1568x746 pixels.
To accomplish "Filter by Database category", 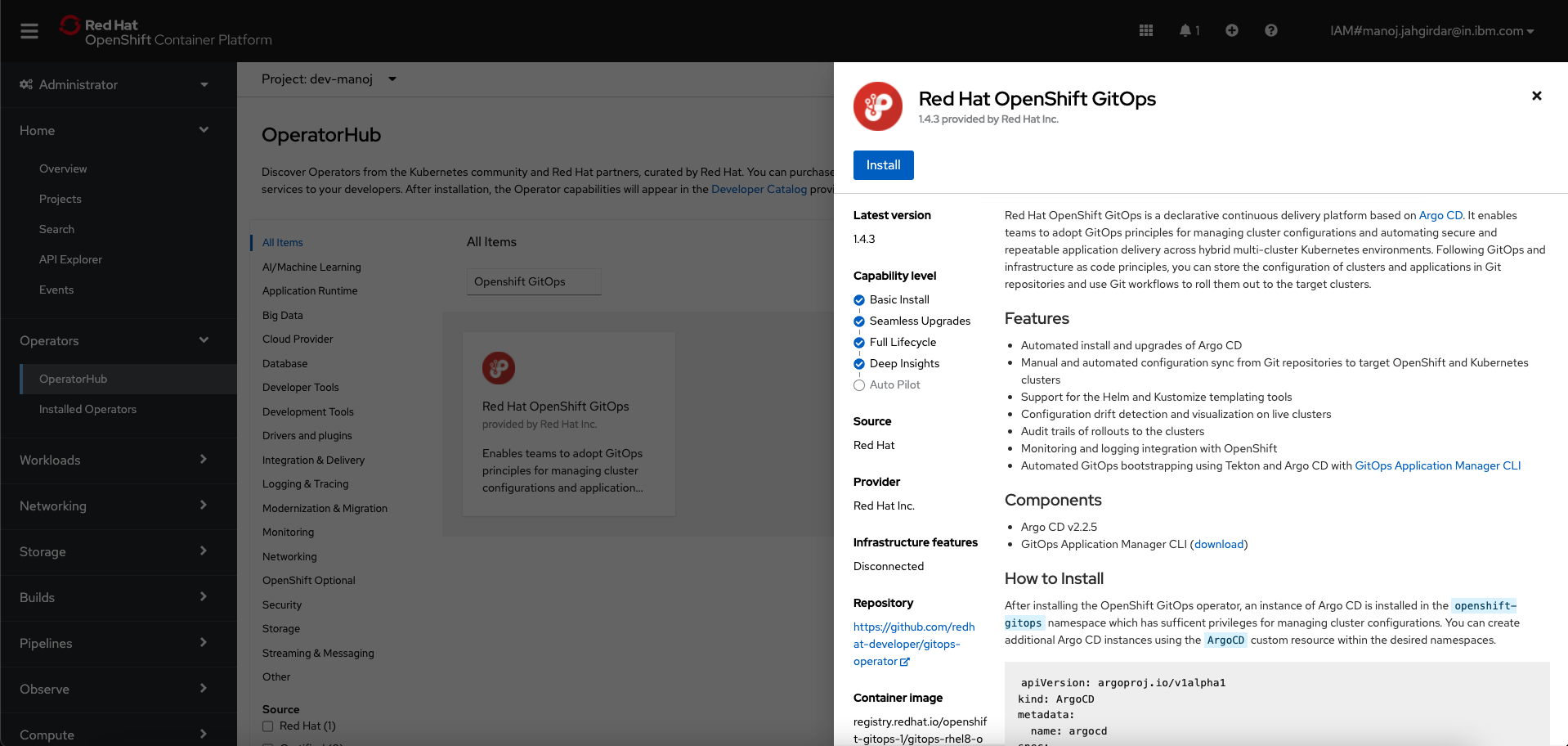I will pyautogui.click(x=284, y=364).
